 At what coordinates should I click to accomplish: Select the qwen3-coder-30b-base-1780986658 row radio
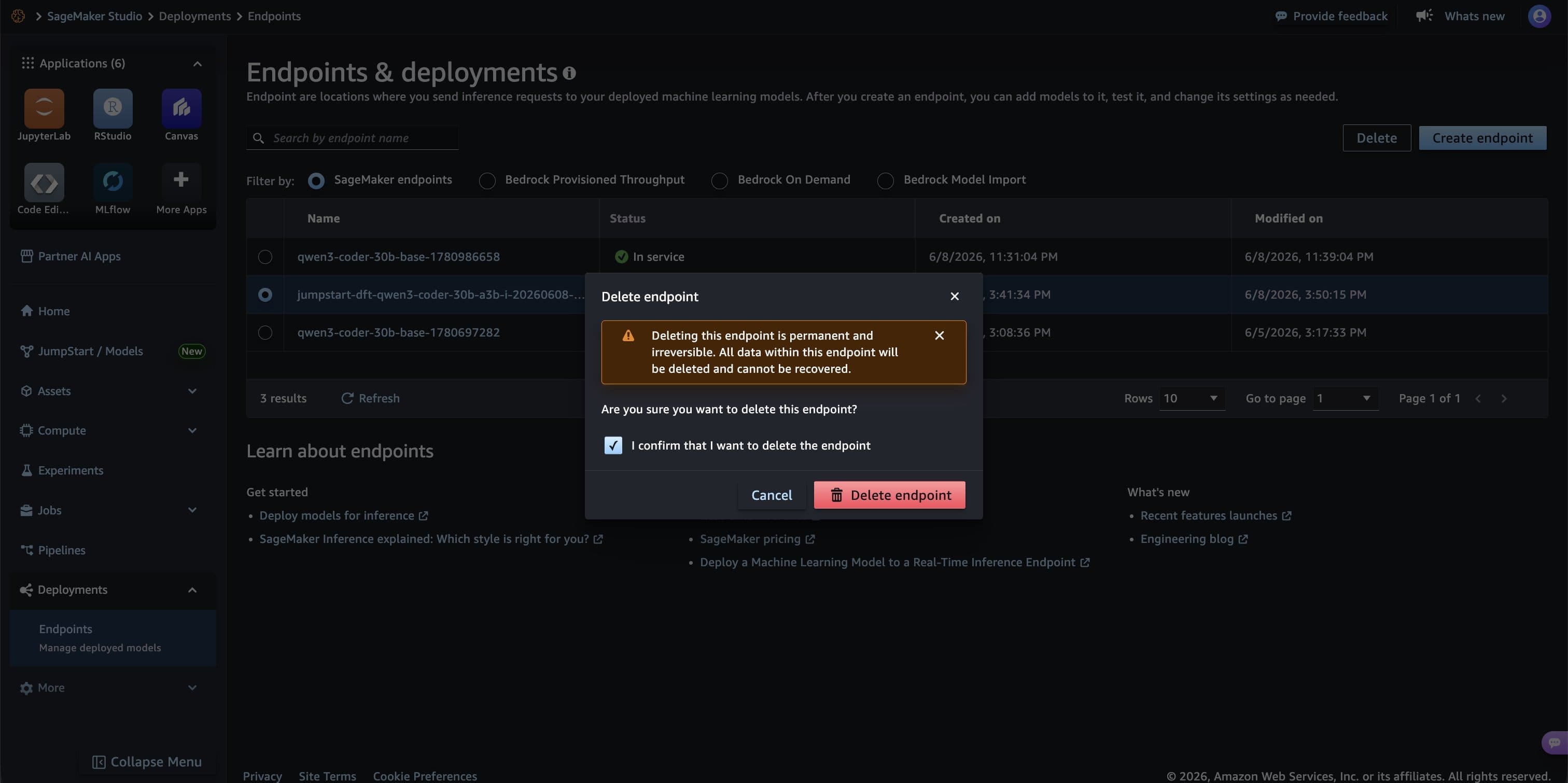(265, 257)
